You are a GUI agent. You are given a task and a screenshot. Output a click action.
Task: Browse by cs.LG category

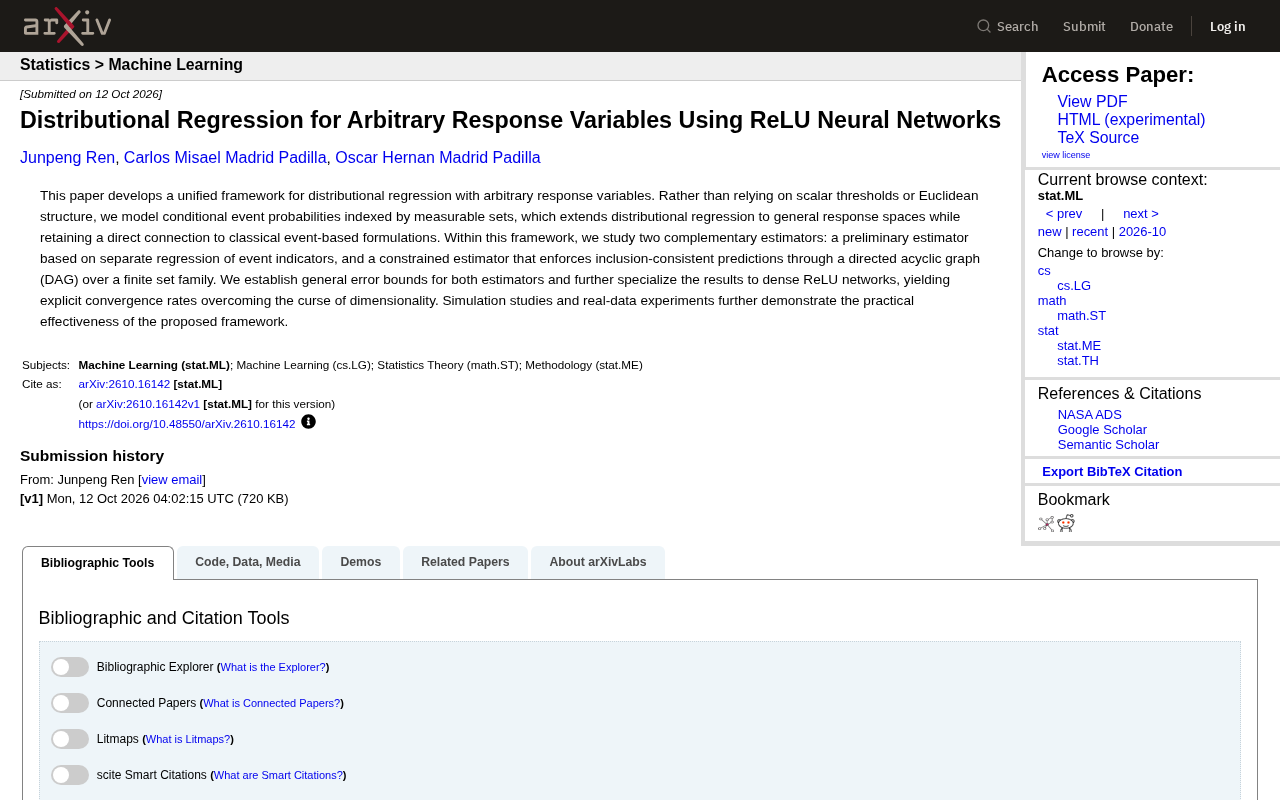[x=1074, y=286]
